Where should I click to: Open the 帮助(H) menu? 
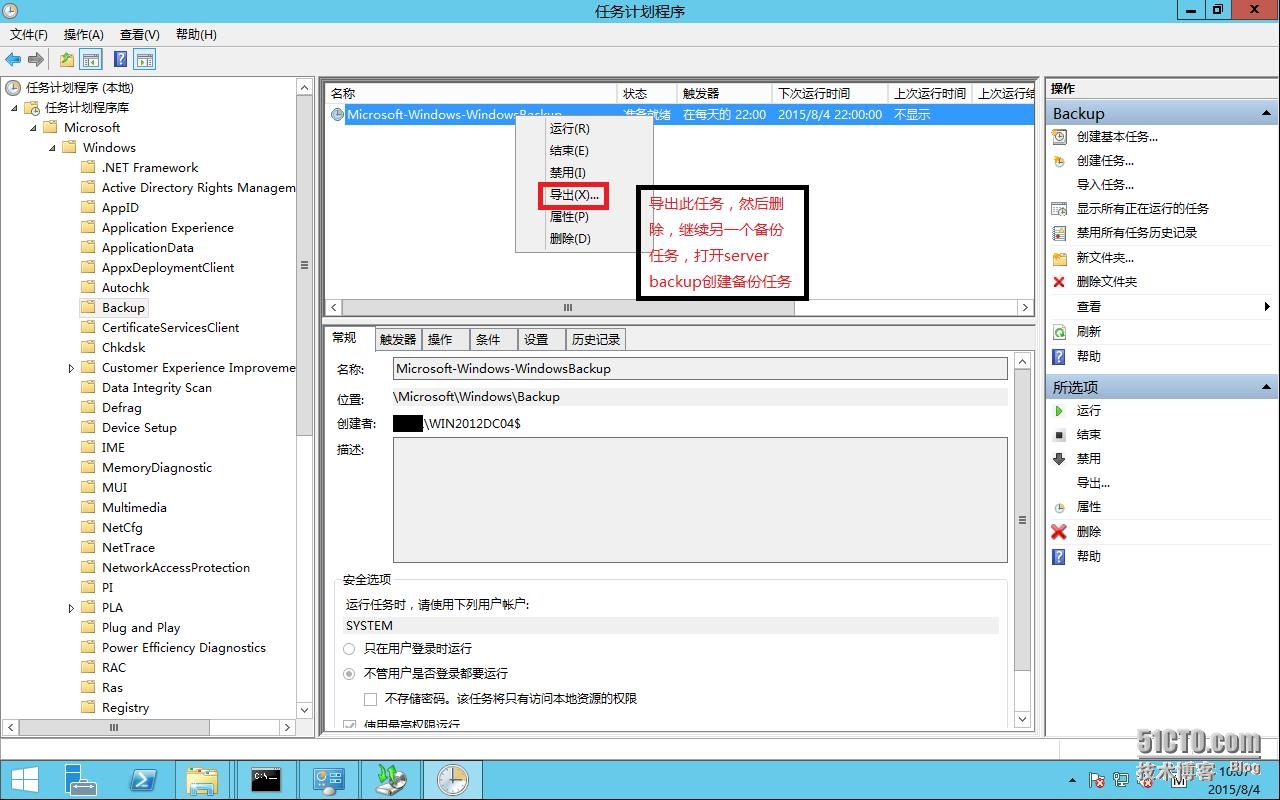click(x=196, y=34)
